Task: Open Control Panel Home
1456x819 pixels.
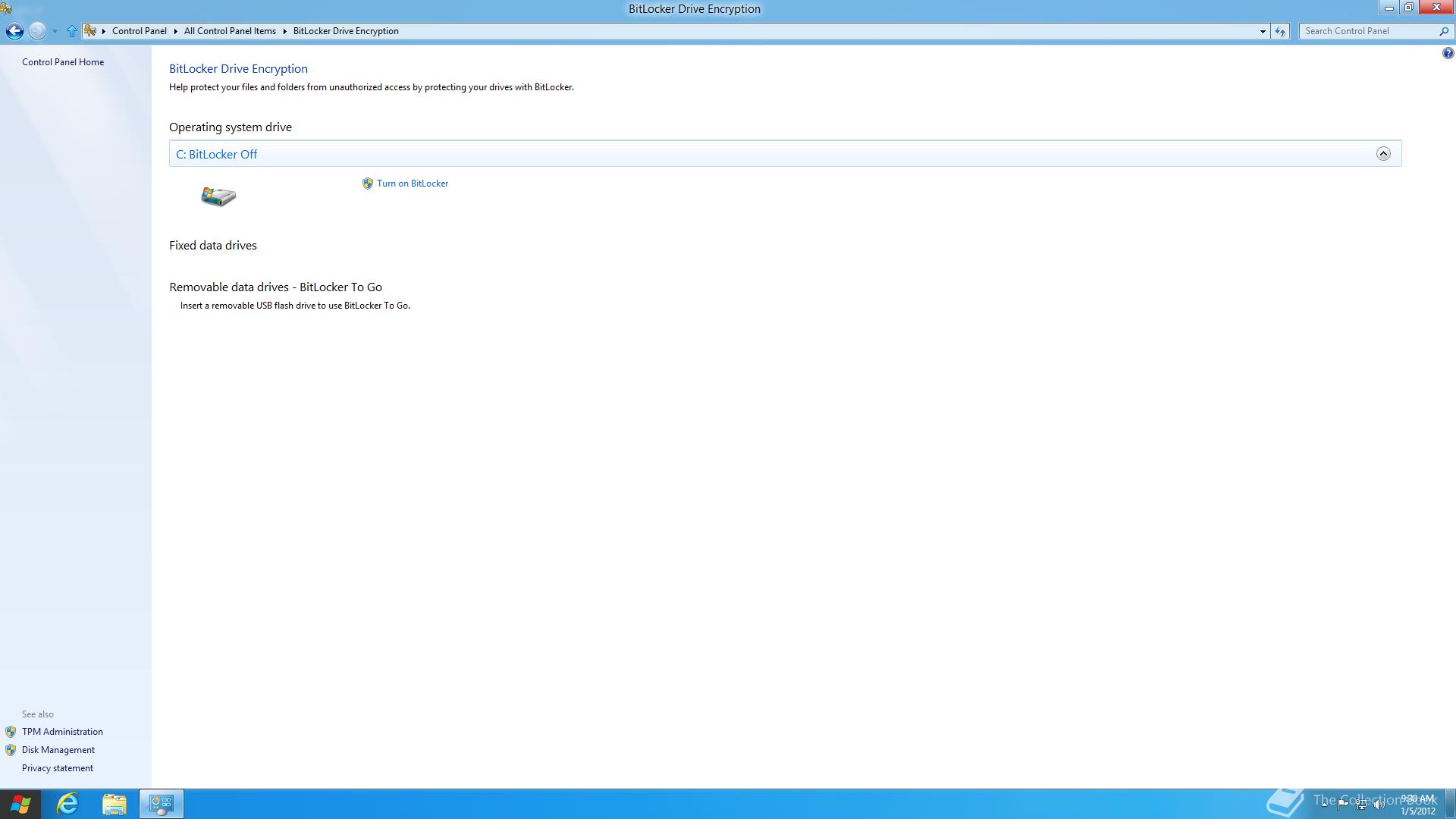Action: [x=63, y=62]
